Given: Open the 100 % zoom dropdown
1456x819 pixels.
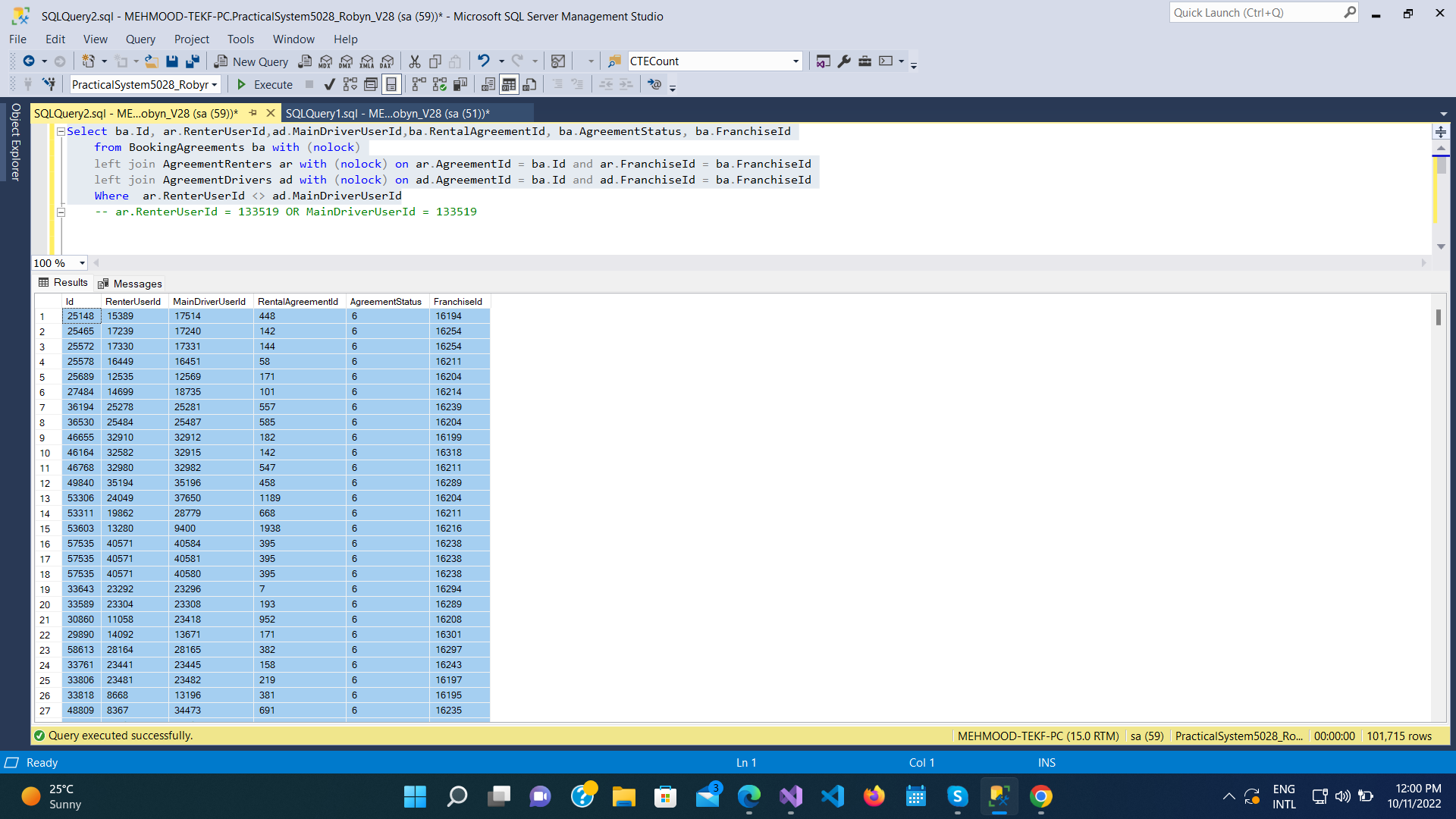Looking at the screenshot, I should point(82,263).
